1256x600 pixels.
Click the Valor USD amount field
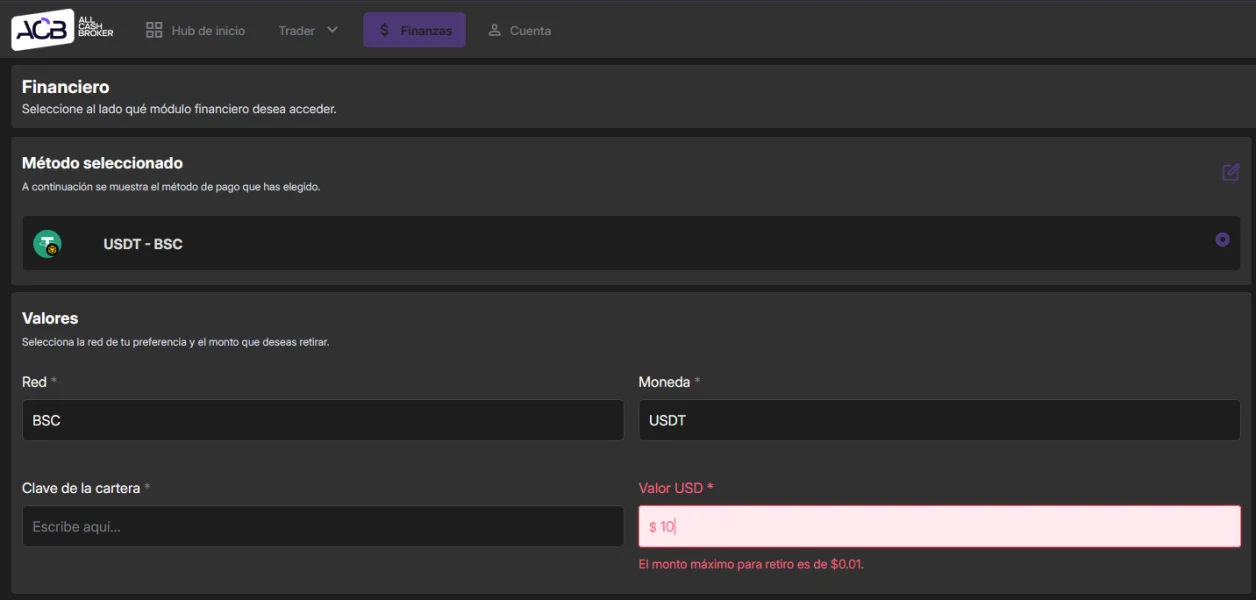coord(939,526)
